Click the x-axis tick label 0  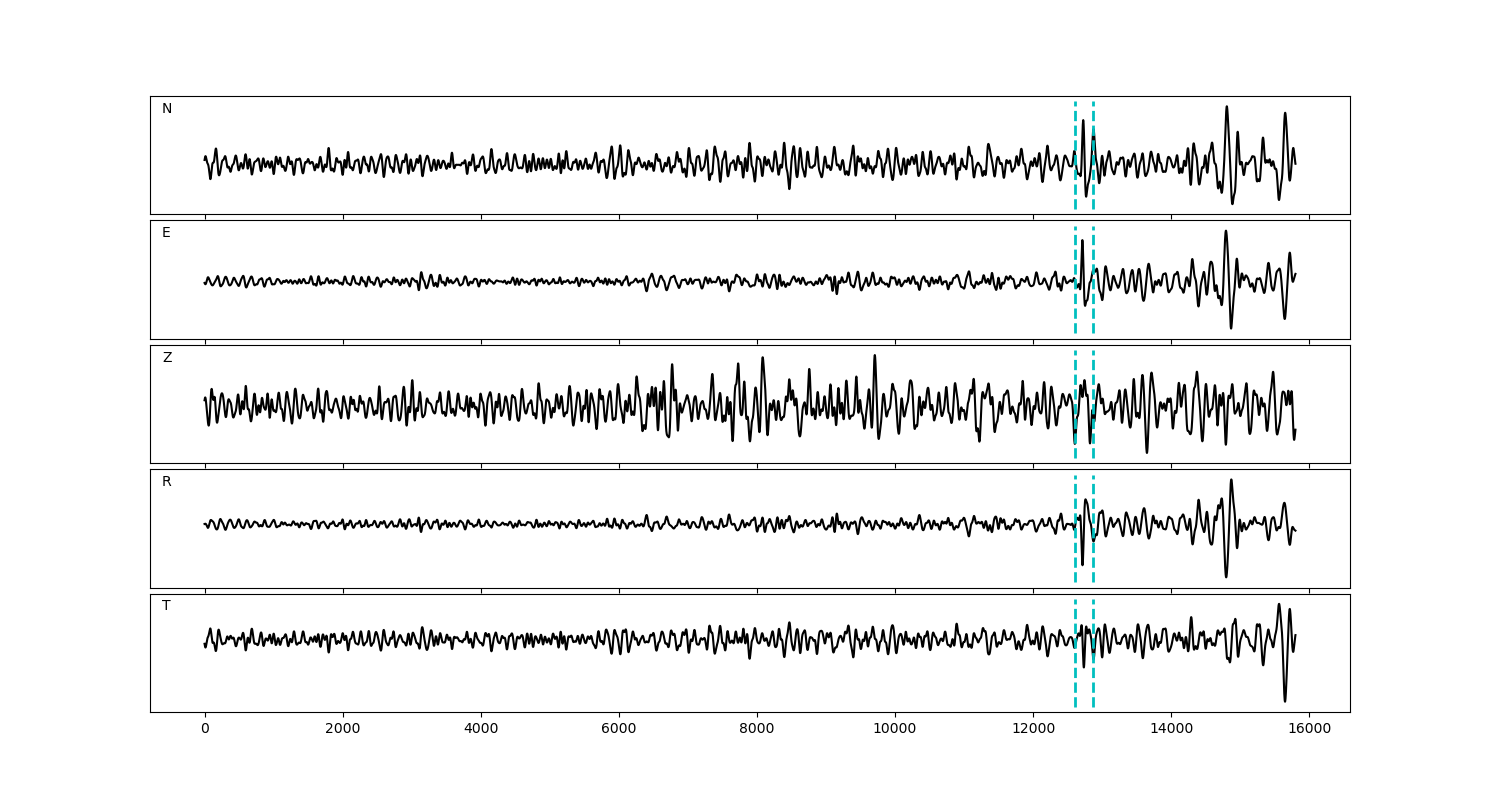pos(205,729)
